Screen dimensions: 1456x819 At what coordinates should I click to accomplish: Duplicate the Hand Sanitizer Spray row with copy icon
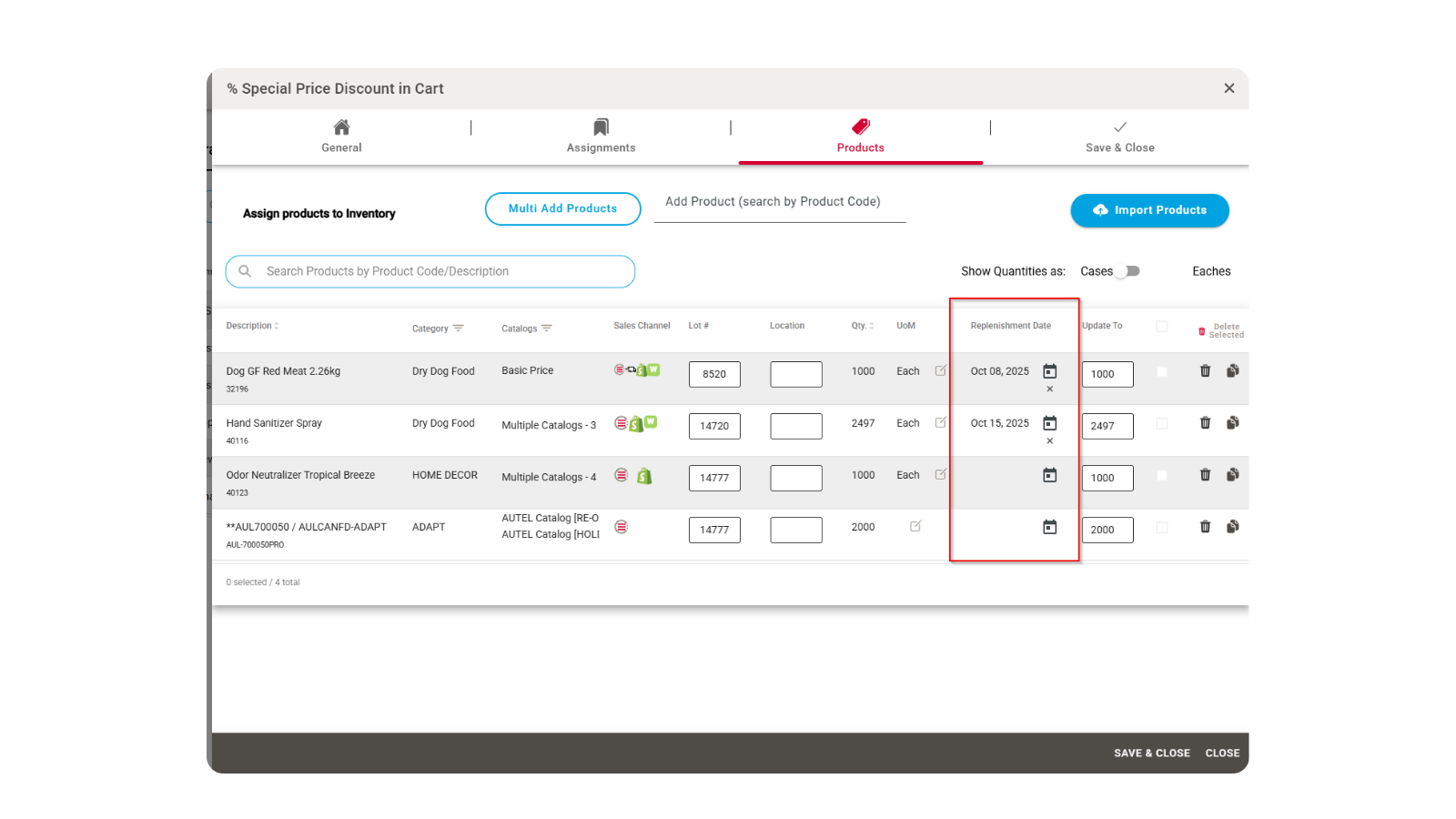pyautogui.click(x=1232, y=422)
